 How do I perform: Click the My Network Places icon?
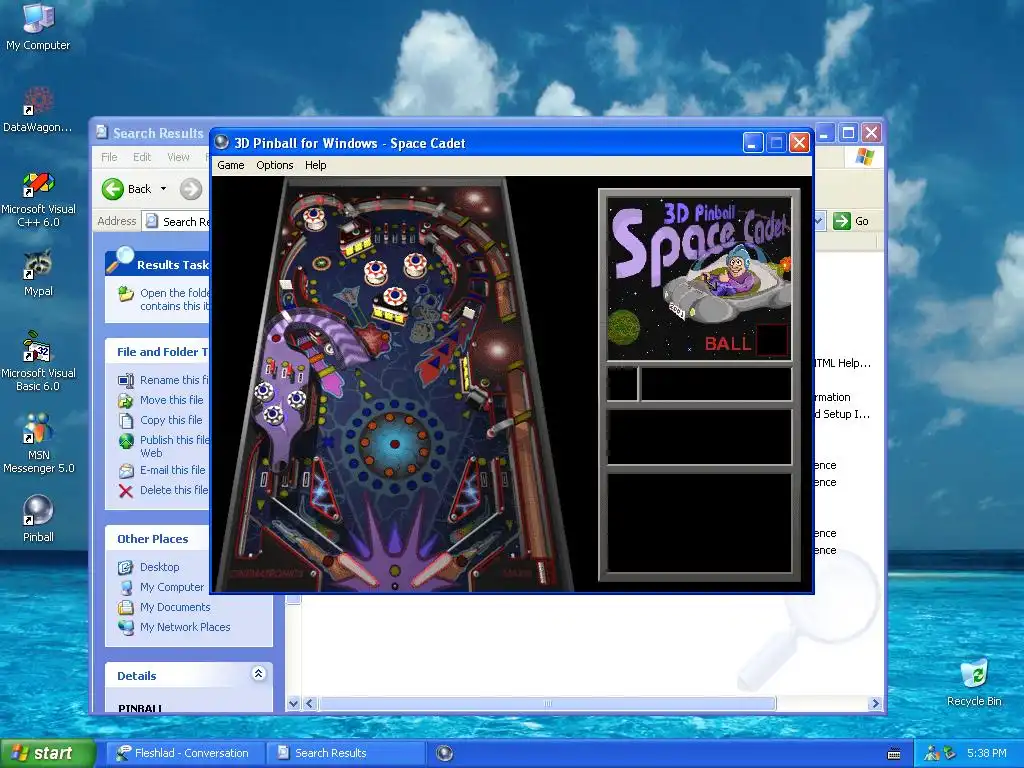coord(126,628)
